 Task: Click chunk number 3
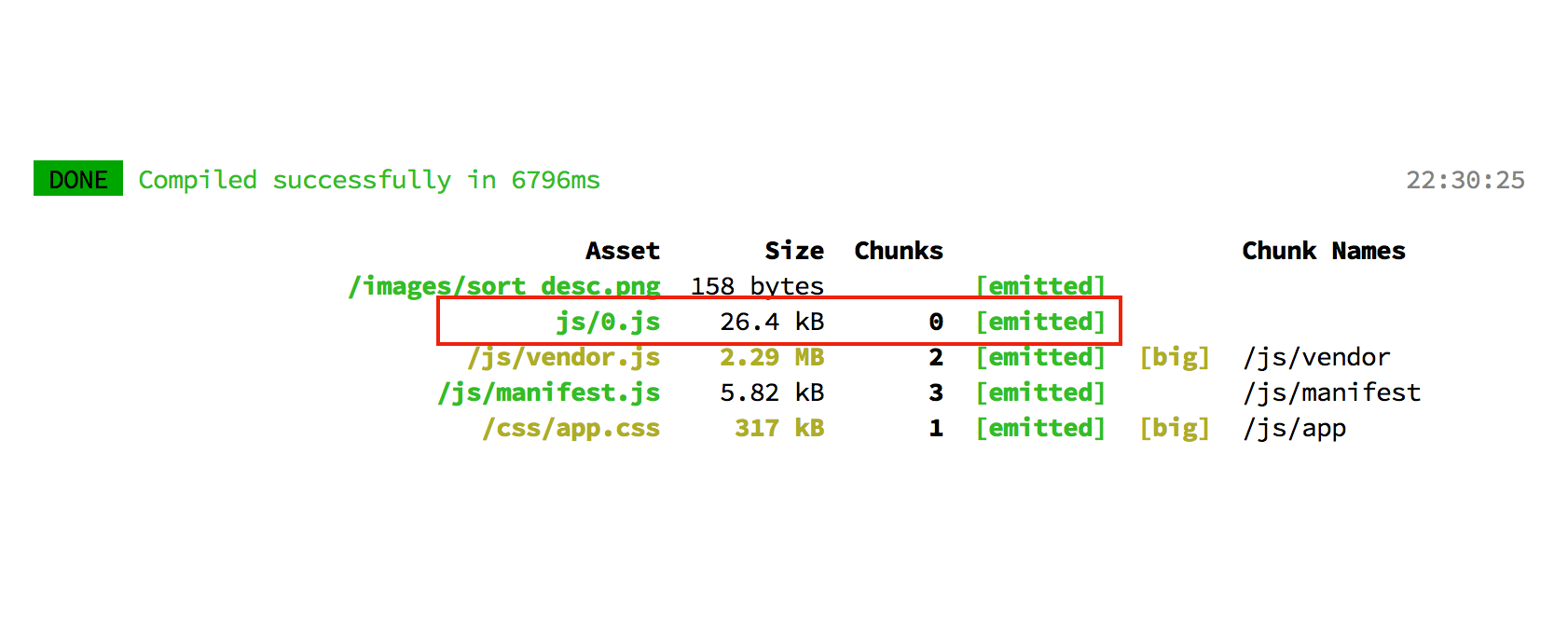tap(936, 392)
